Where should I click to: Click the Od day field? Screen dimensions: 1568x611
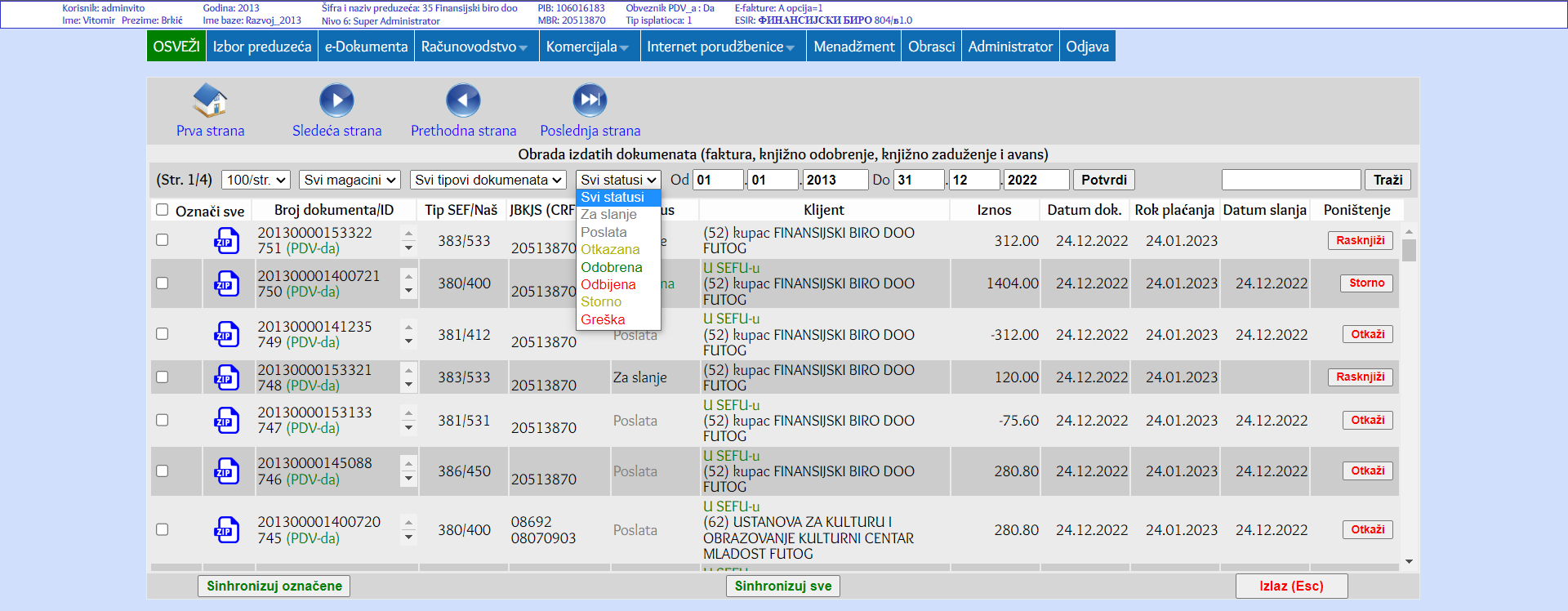point(718,180)
